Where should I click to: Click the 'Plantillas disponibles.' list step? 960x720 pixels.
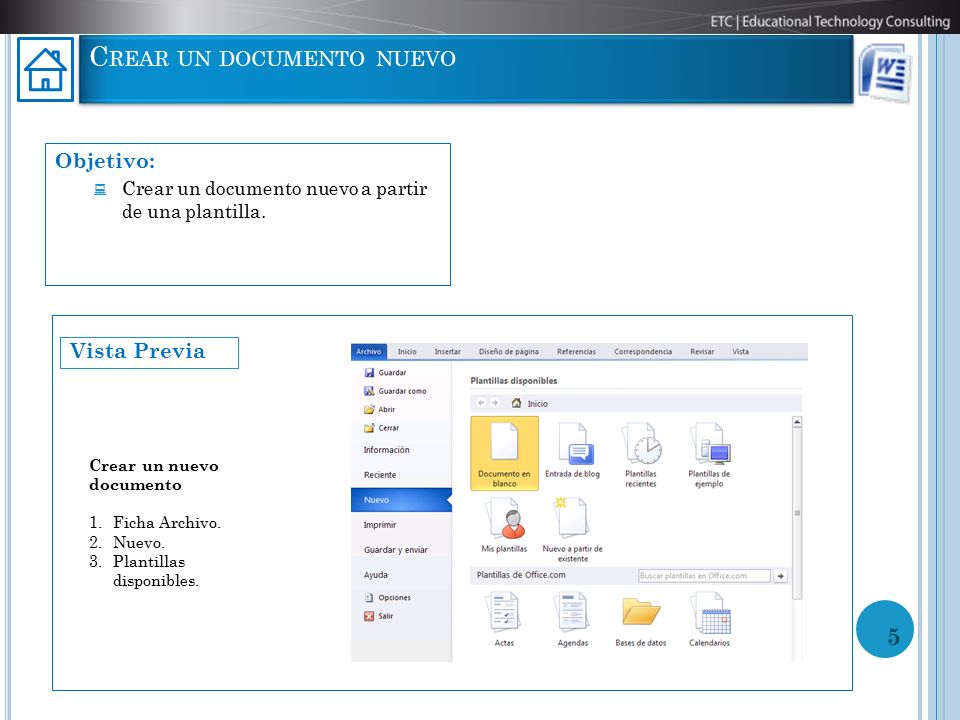tap(156, 571)
